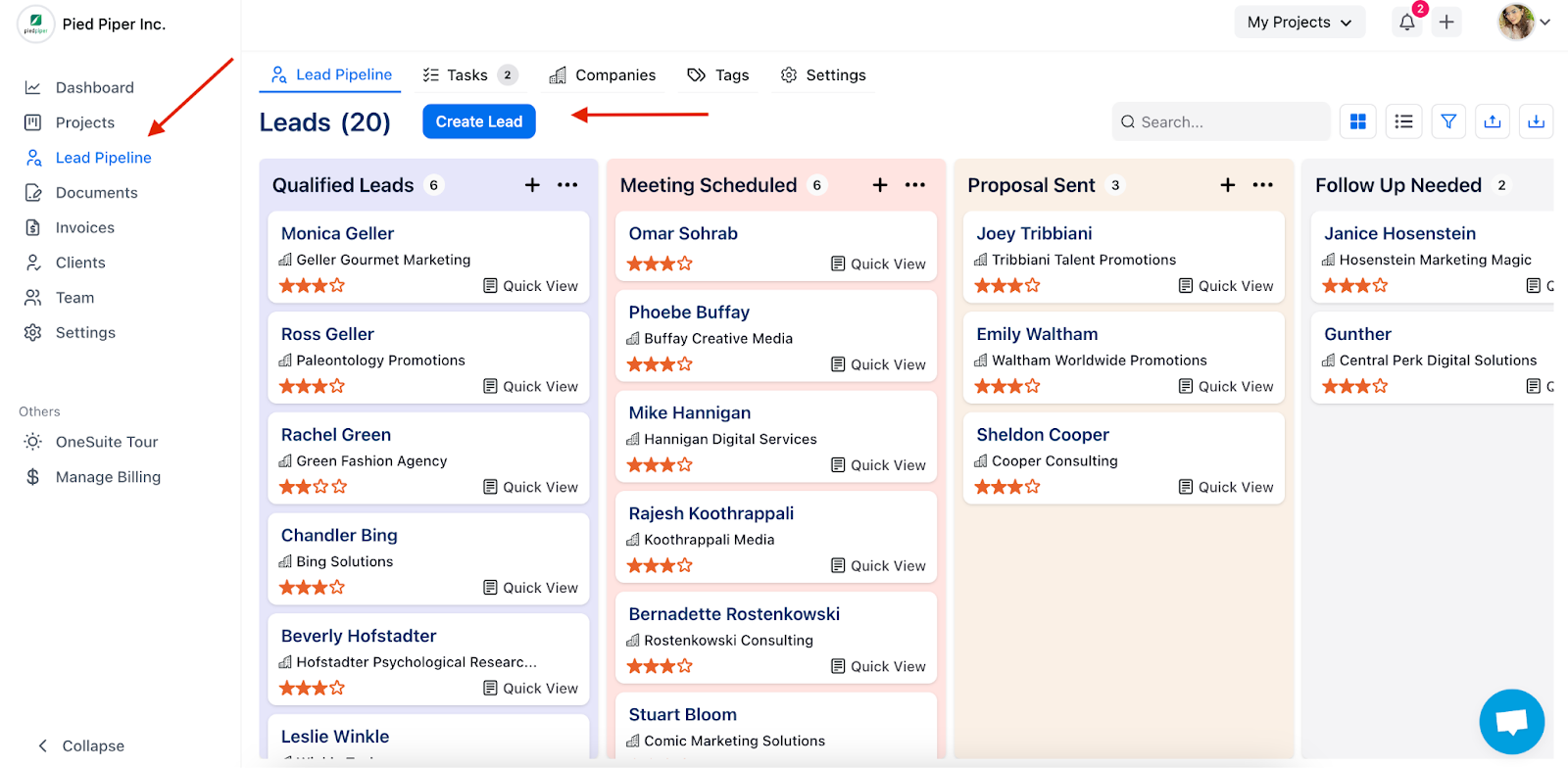Open Projects in the sidebar

point(84,122)
